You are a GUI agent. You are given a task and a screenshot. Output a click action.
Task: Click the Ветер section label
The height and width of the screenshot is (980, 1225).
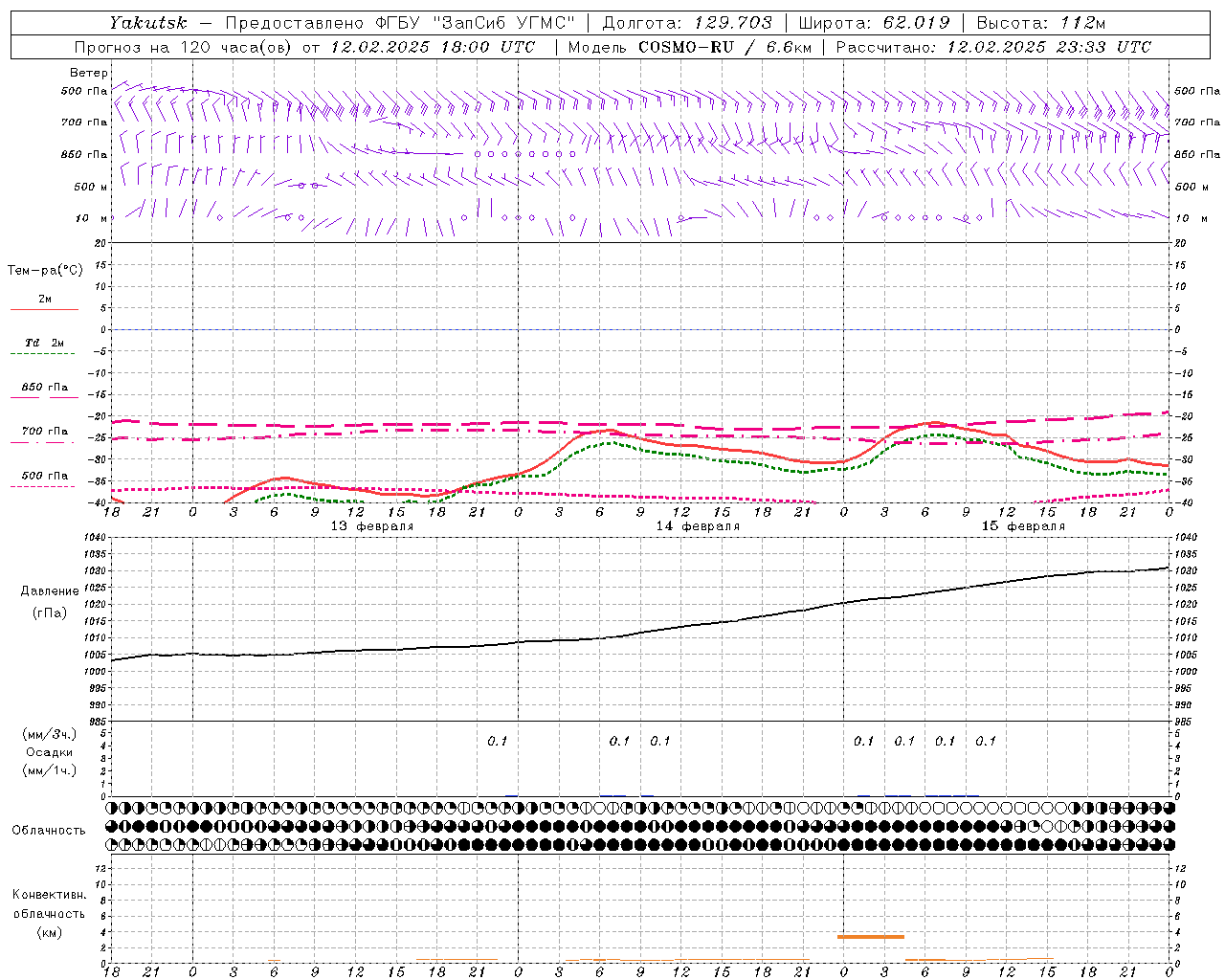tap(88, 73)
